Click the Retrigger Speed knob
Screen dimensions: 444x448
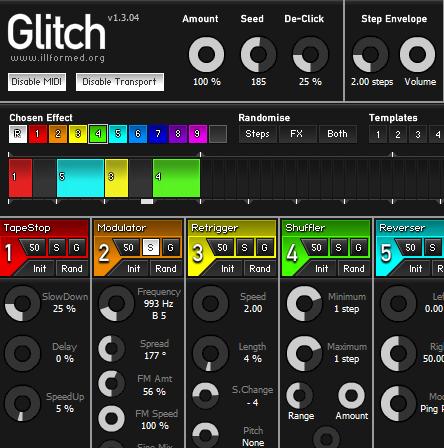point(210,303)
